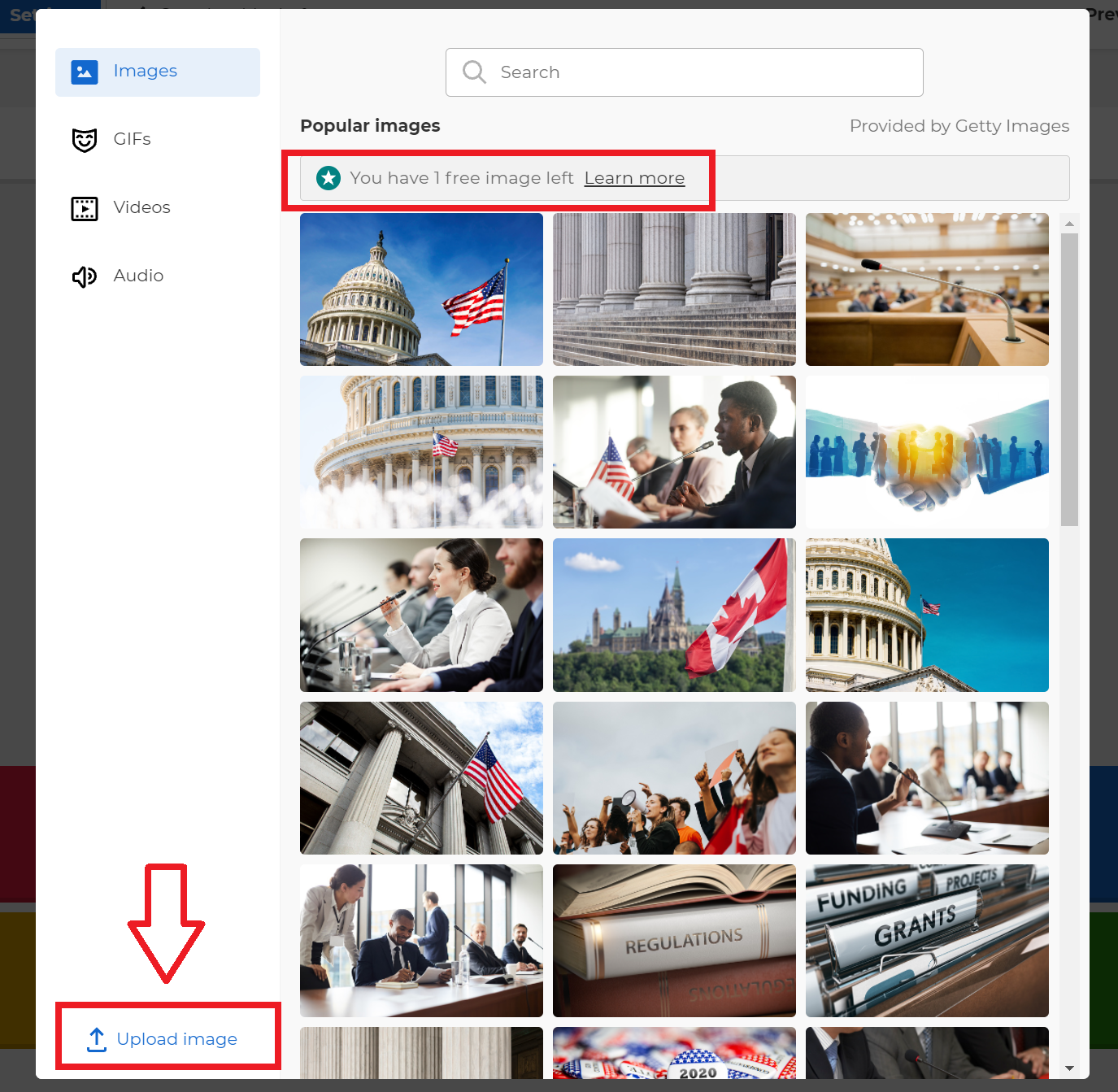1118x1092 pixels.
Task: Switch to the Videos tab
Action: coord(158,208)
